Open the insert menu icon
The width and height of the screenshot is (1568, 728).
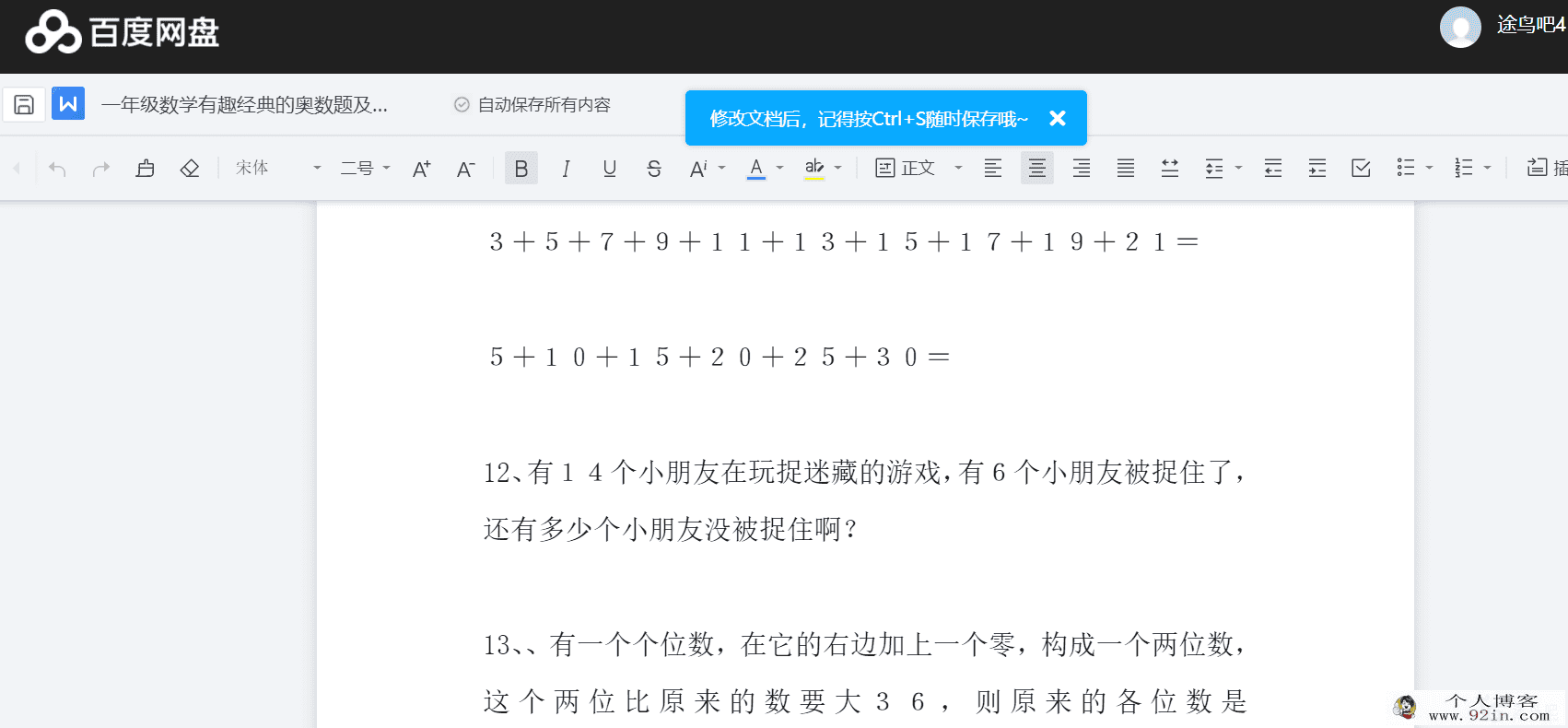tap(1538, 168)
